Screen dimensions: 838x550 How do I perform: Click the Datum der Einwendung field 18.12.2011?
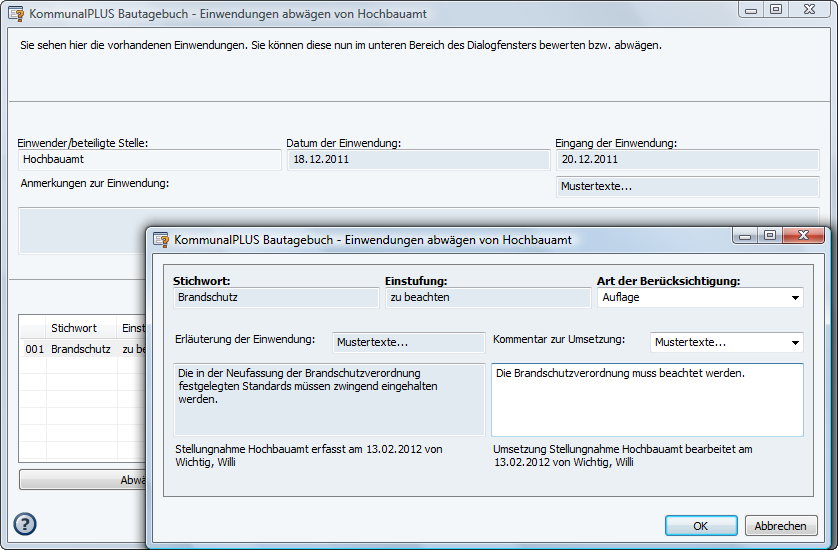click(418, 159)
